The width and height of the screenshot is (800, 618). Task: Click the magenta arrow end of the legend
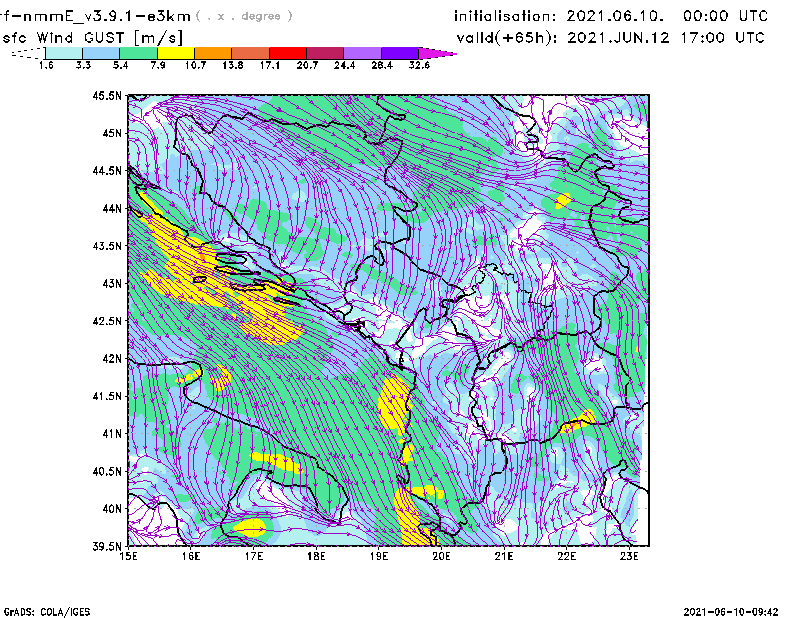(436, 53)
